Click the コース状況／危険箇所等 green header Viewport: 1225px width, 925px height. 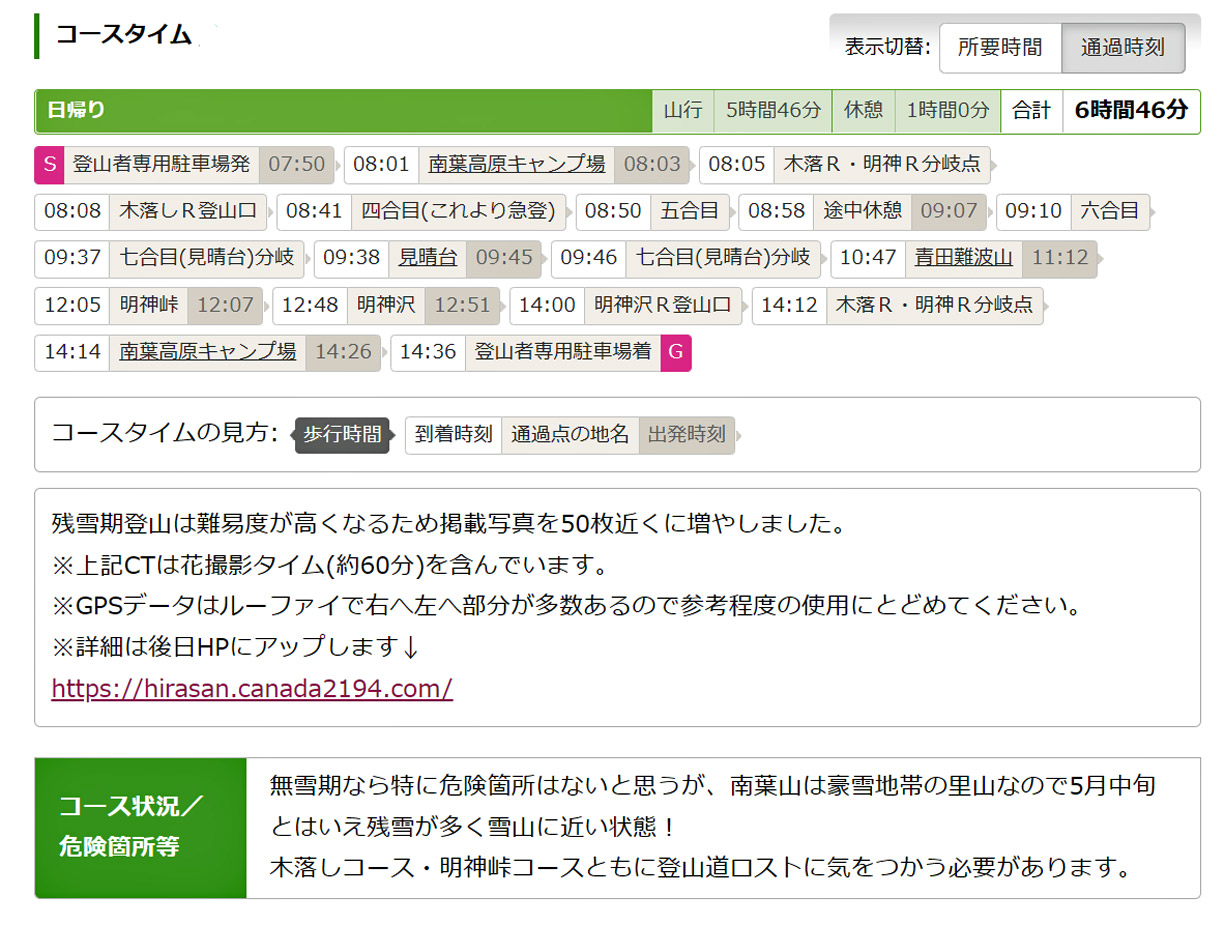point(140,827)
